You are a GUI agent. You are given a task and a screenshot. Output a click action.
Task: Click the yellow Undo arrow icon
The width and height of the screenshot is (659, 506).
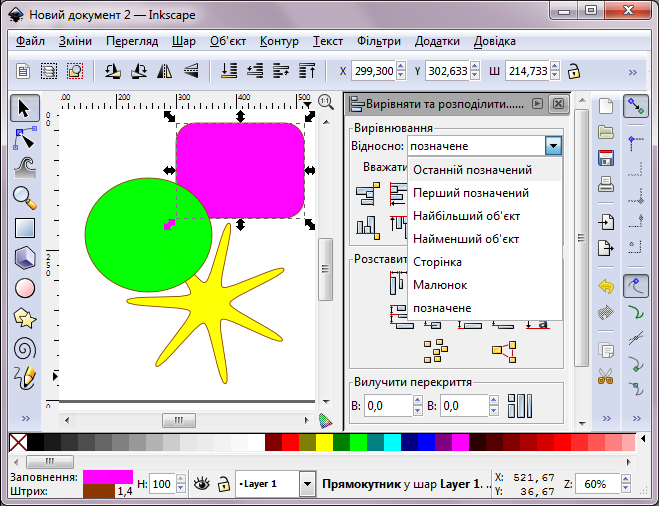tap(605, 286)
